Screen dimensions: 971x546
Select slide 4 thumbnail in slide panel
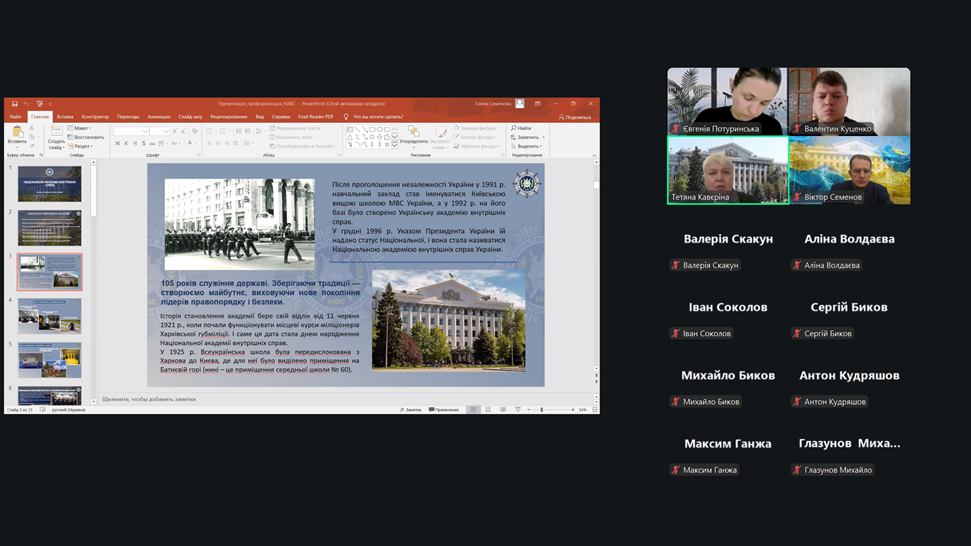tap(49, 316)
